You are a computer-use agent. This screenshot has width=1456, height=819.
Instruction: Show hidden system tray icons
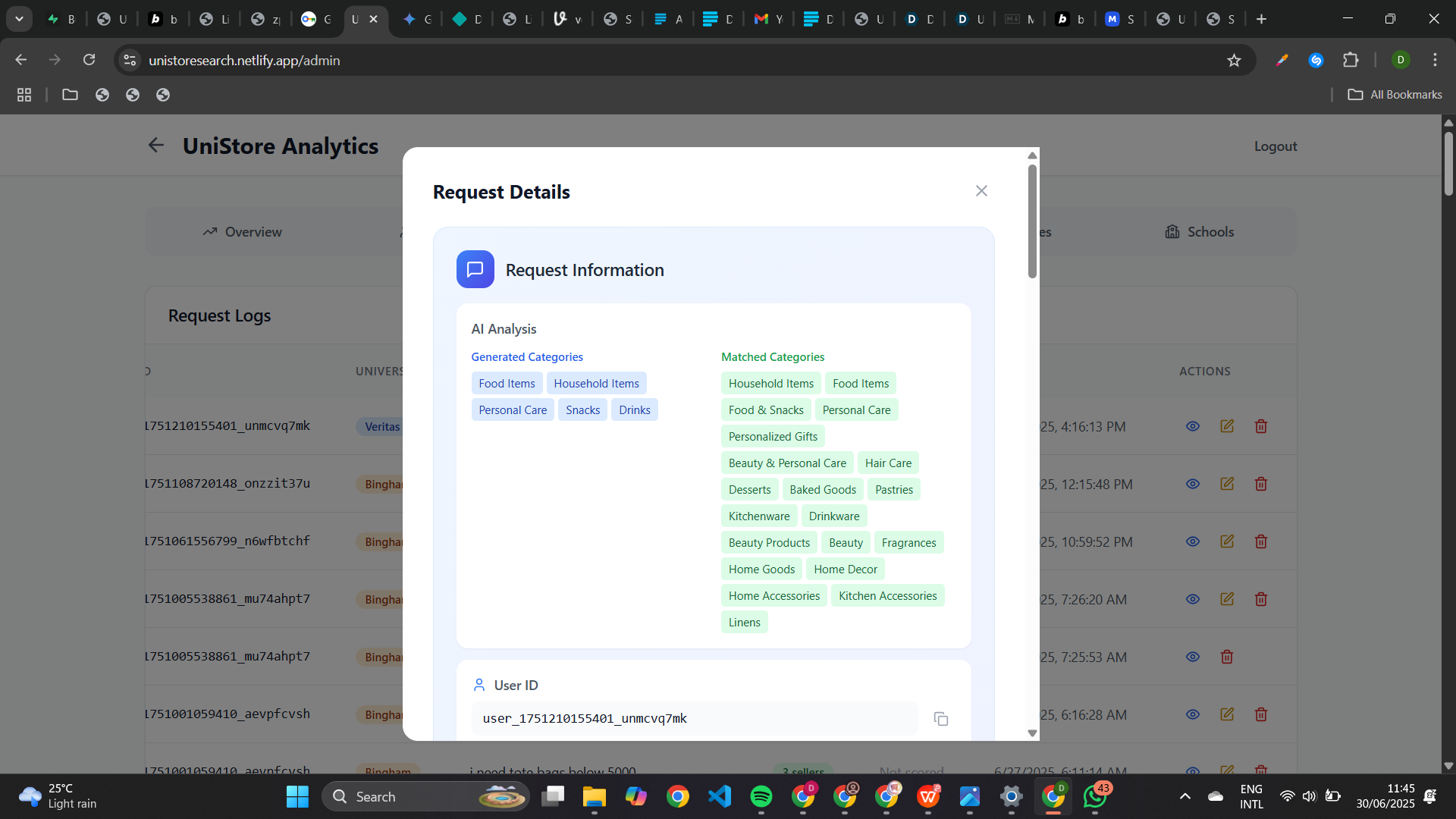point(1185,796)
